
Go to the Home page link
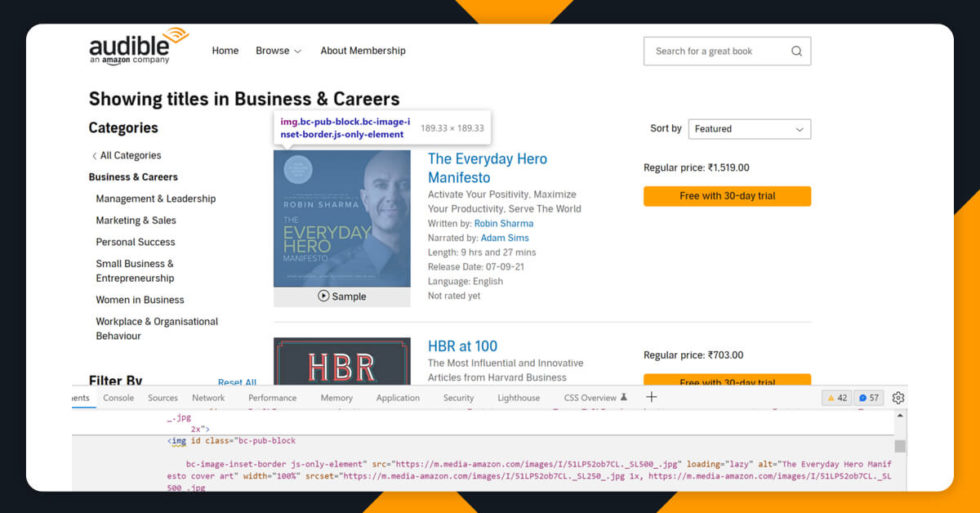(x=225, y=51)
